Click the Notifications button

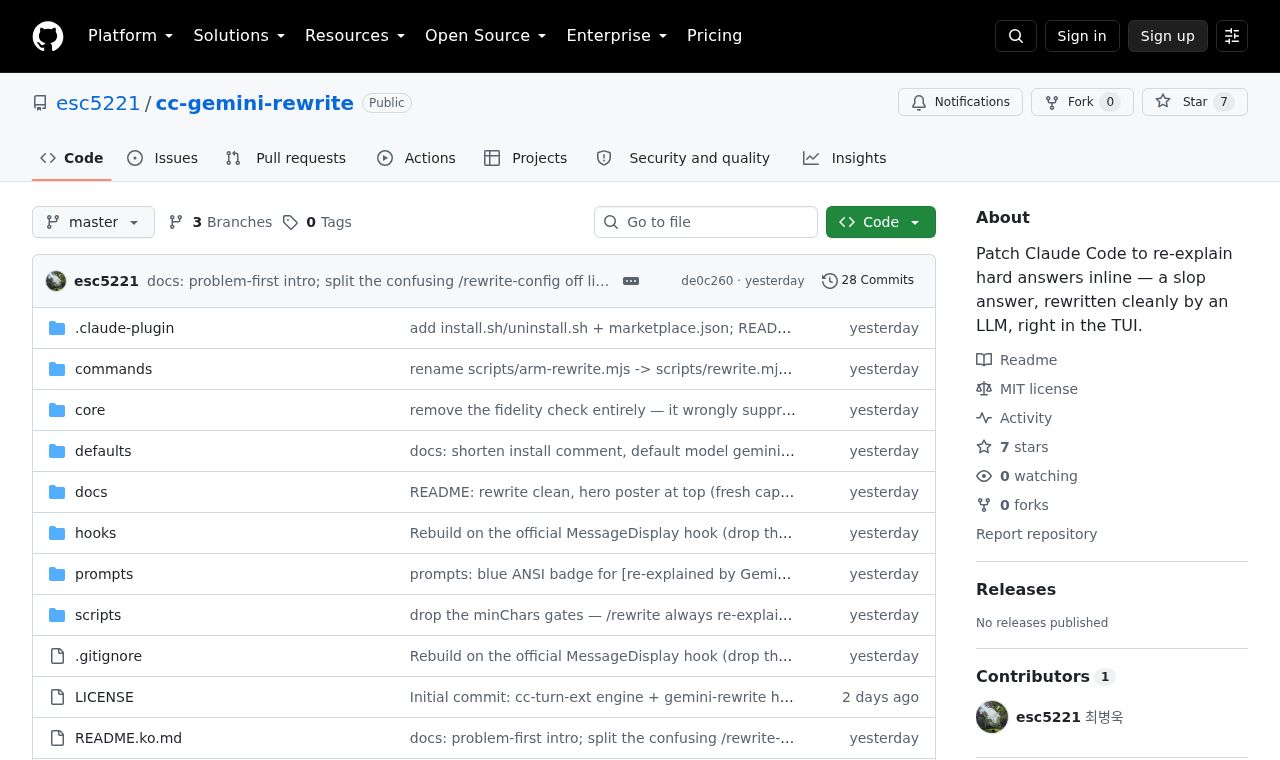[960, 102]
